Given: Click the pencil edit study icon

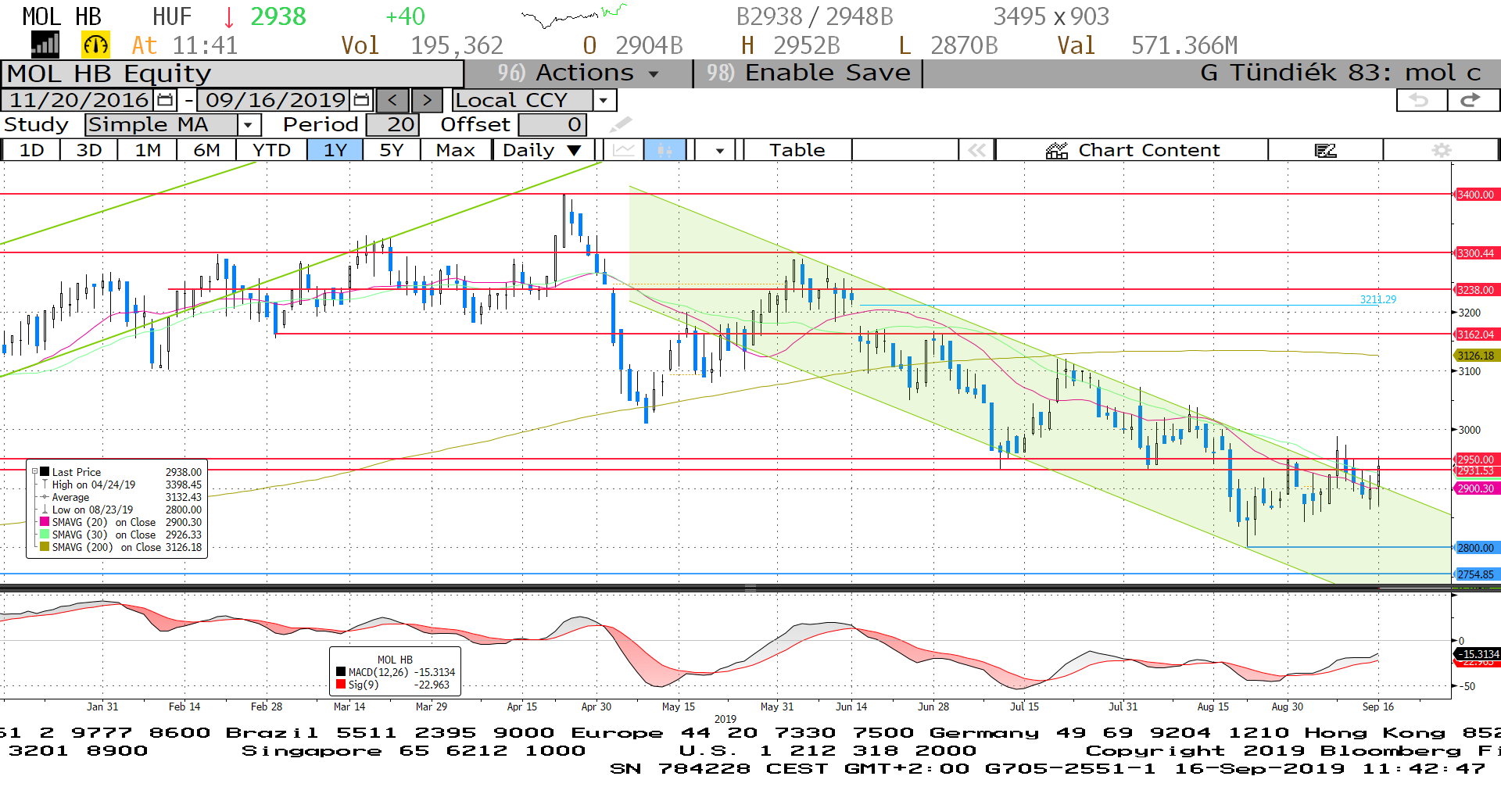Looking at the screenshot, I should (x=621, y=124).
